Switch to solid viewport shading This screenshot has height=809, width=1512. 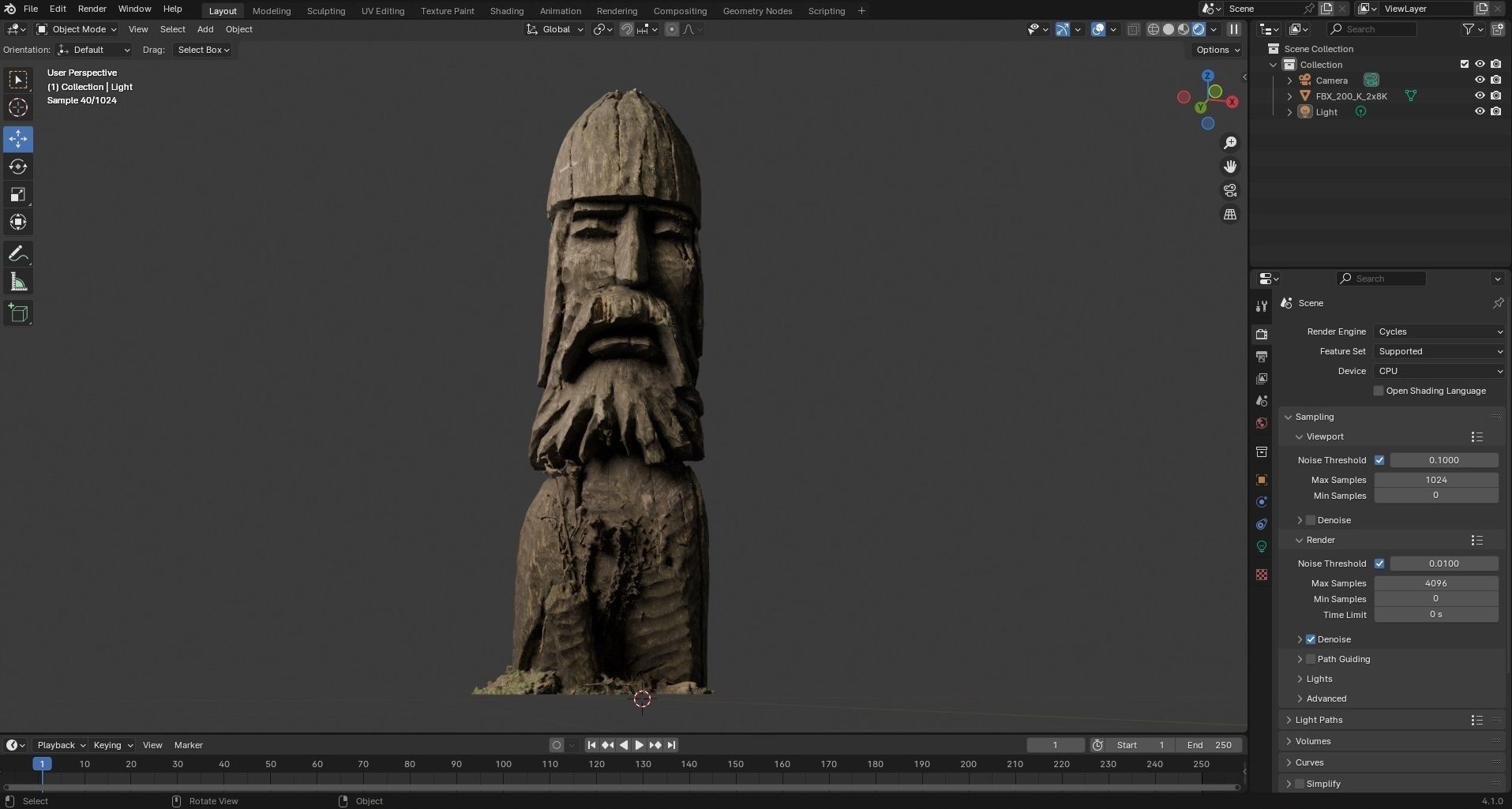point(1169,29)
